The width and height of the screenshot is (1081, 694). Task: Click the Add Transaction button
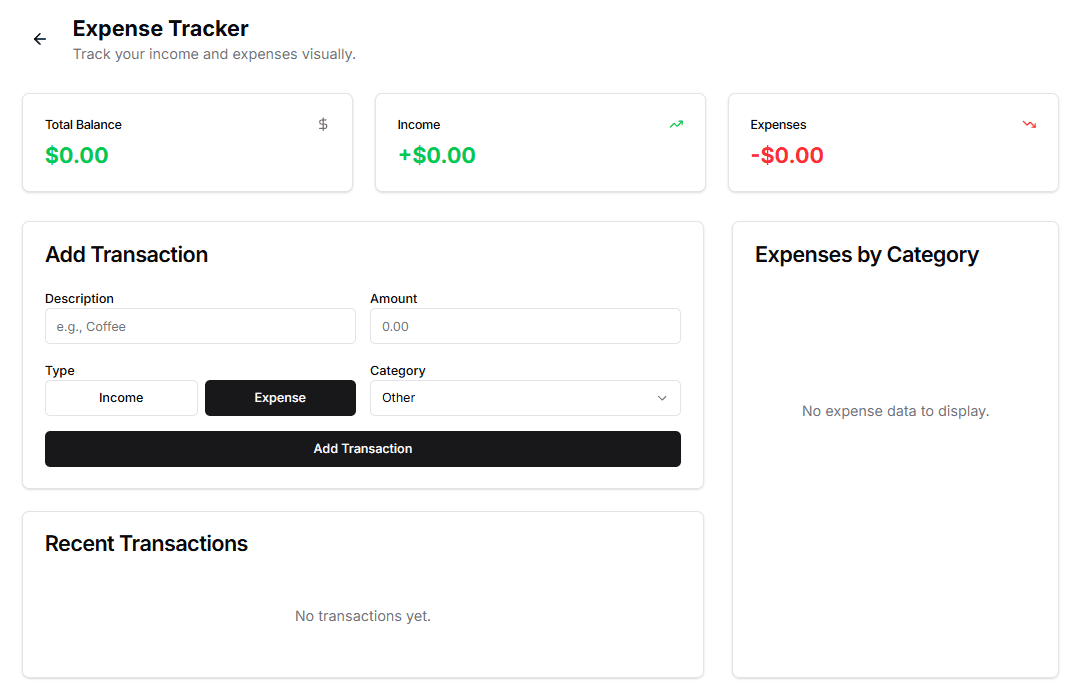point(362,449)
